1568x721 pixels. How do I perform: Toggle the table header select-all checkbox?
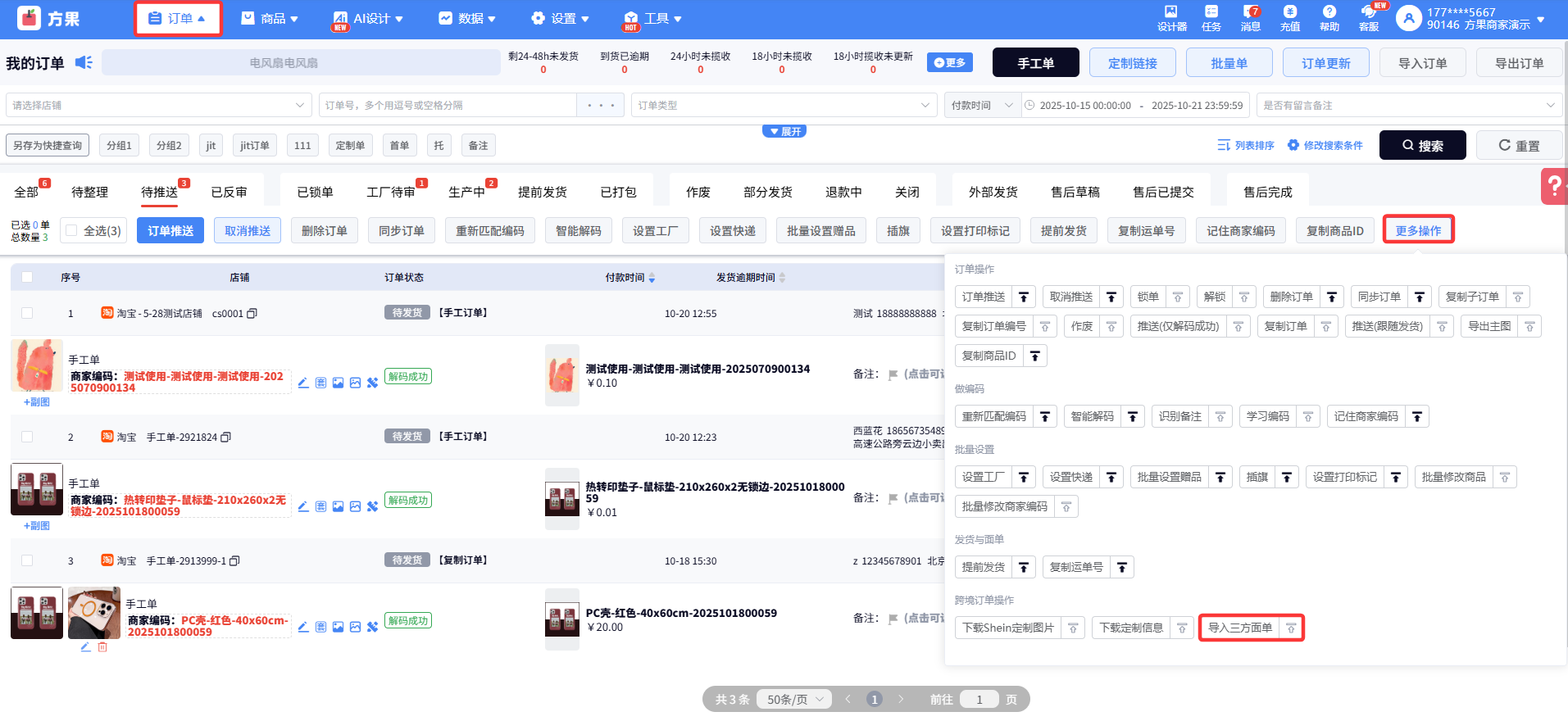(27, 278)
